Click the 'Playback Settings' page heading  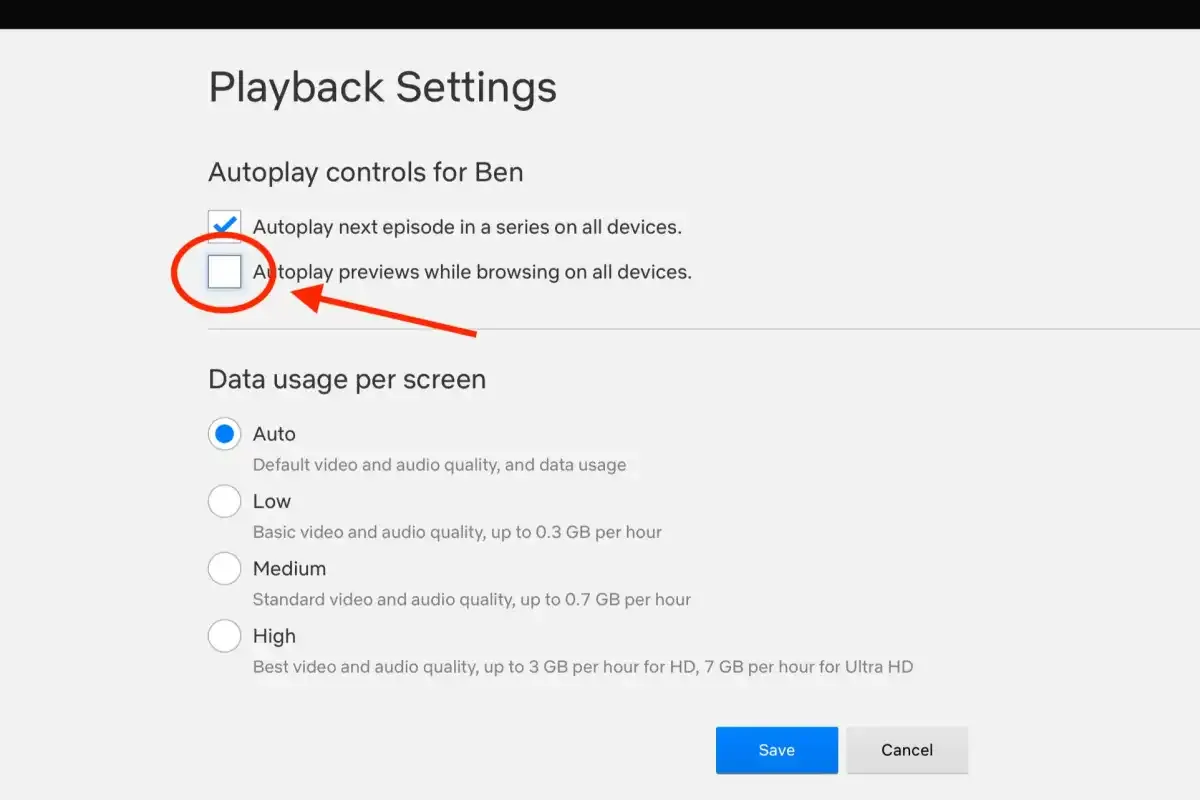click(382, 87)
